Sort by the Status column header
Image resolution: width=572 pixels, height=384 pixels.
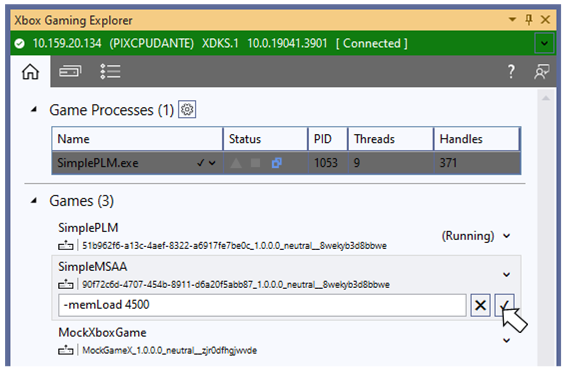pyautogui.click(x=266, y=139)
